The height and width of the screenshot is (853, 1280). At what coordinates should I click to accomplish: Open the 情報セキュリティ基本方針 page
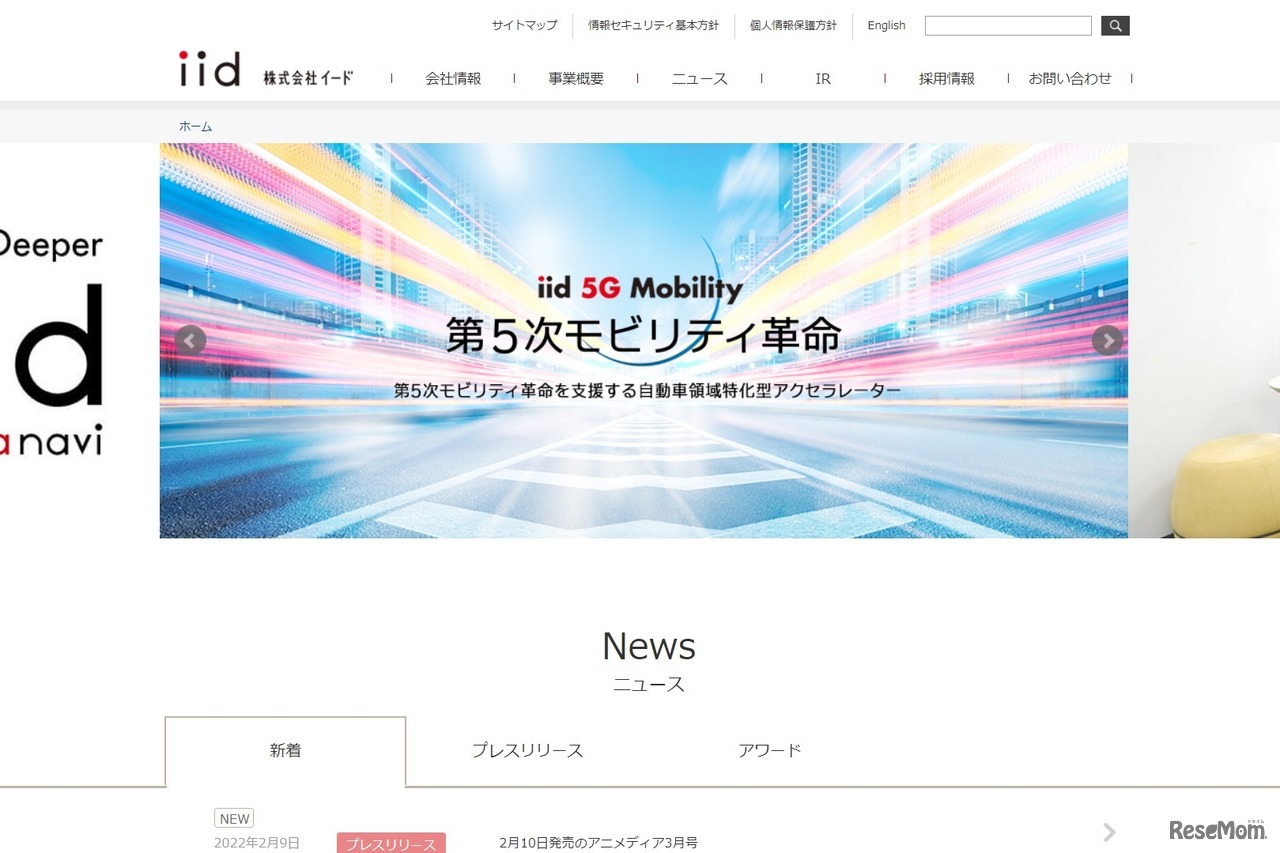click(x=655, y=26)
